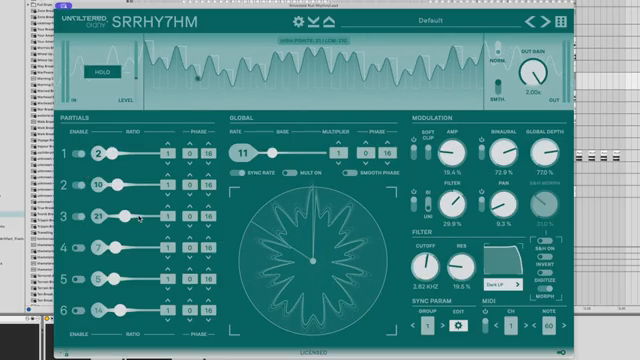Click partial 1 ratio slider handle

pos(112,154)
